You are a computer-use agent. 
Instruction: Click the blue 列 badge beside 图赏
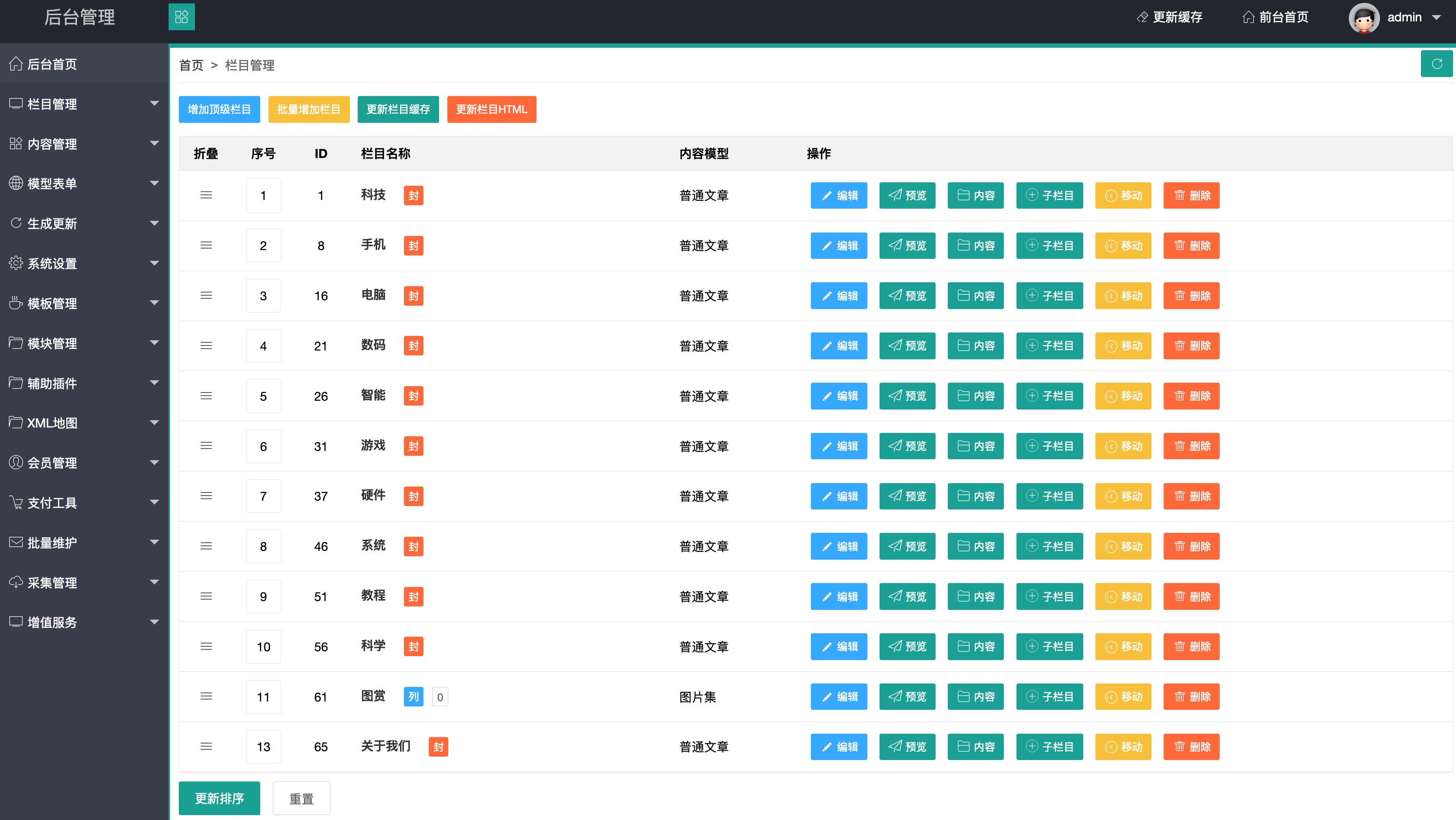click(413, 697)
